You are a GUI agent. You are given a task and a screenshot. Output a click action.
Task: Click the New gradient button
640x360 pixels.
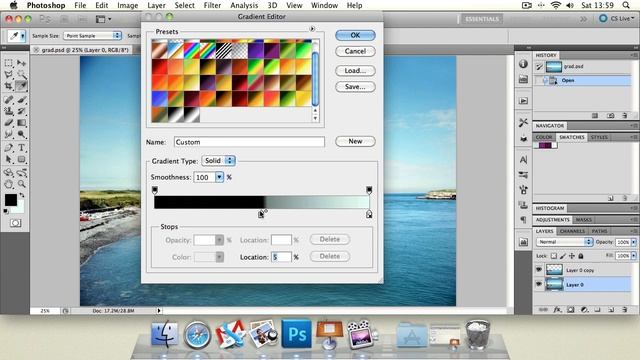[355, 141]
